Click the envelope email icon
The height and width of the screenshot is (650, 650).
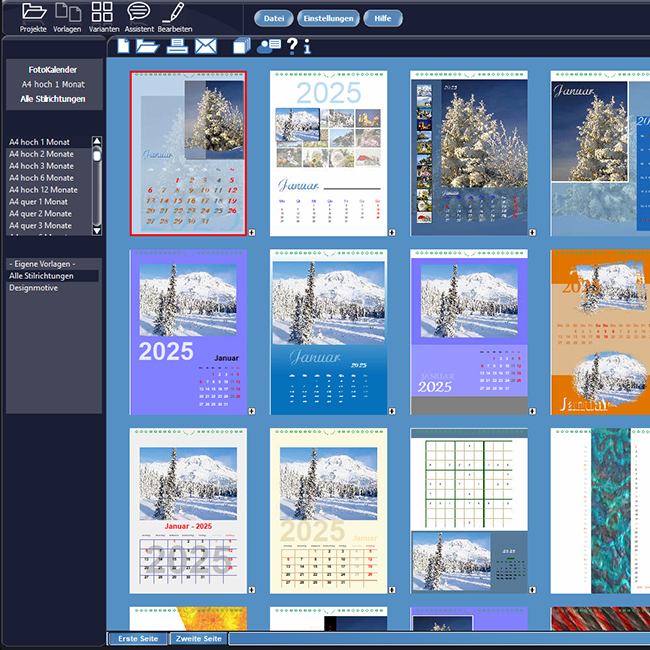[x=206, y=46]
